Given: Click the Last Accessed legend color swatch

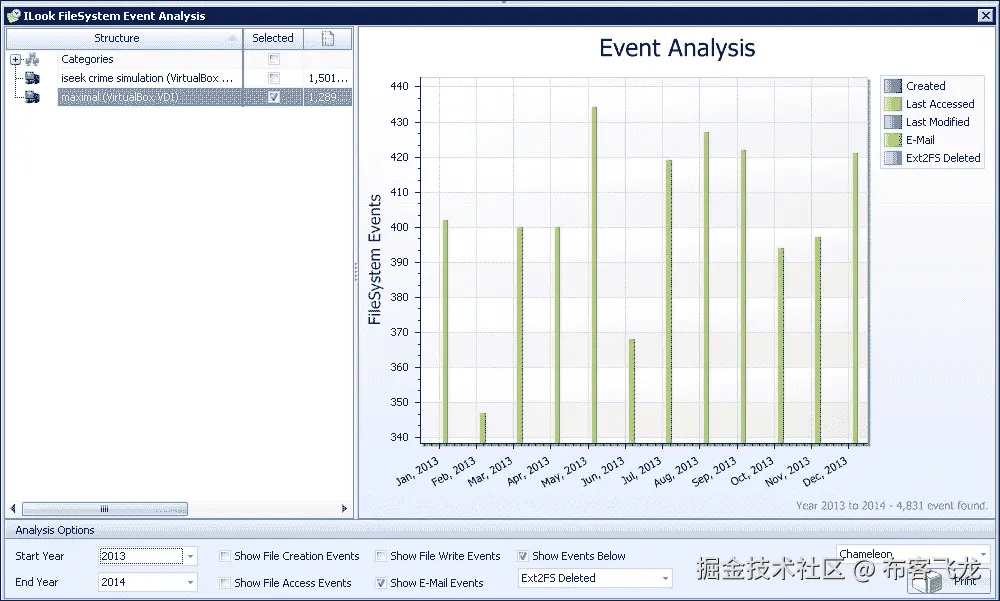Looking at the screenshot, I should (893, 104).
